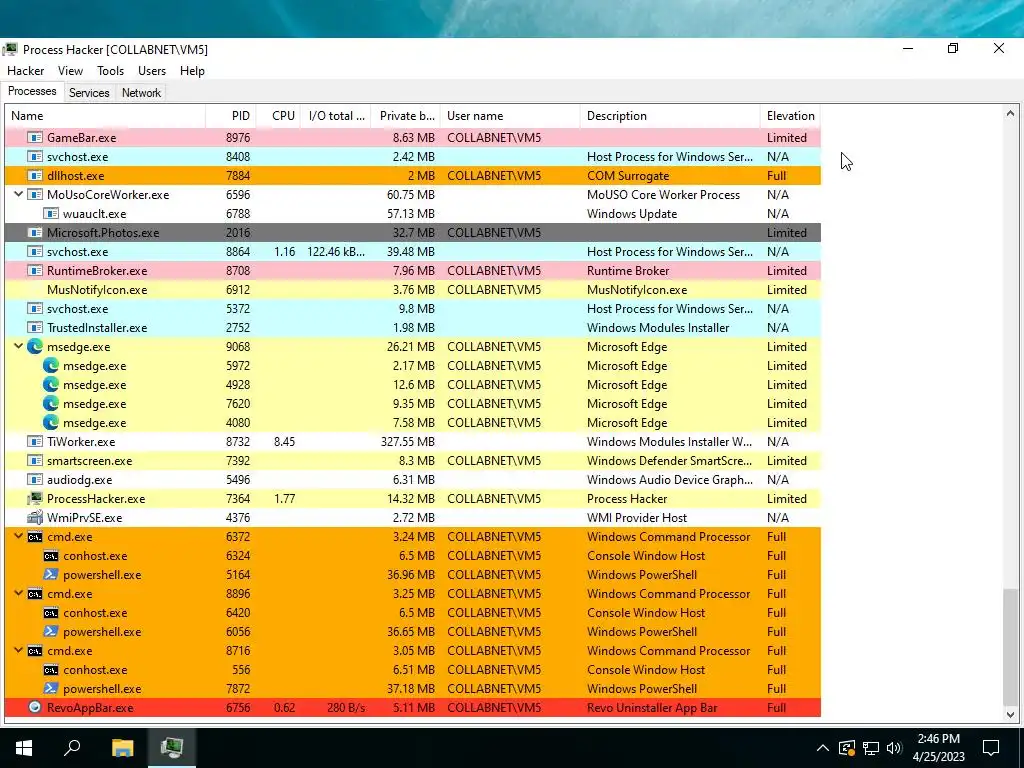The height and width of the screenshot is (768, 1024).
Task: Collapse the msedge.exe process tree
Action: click(x=18, y=347)
